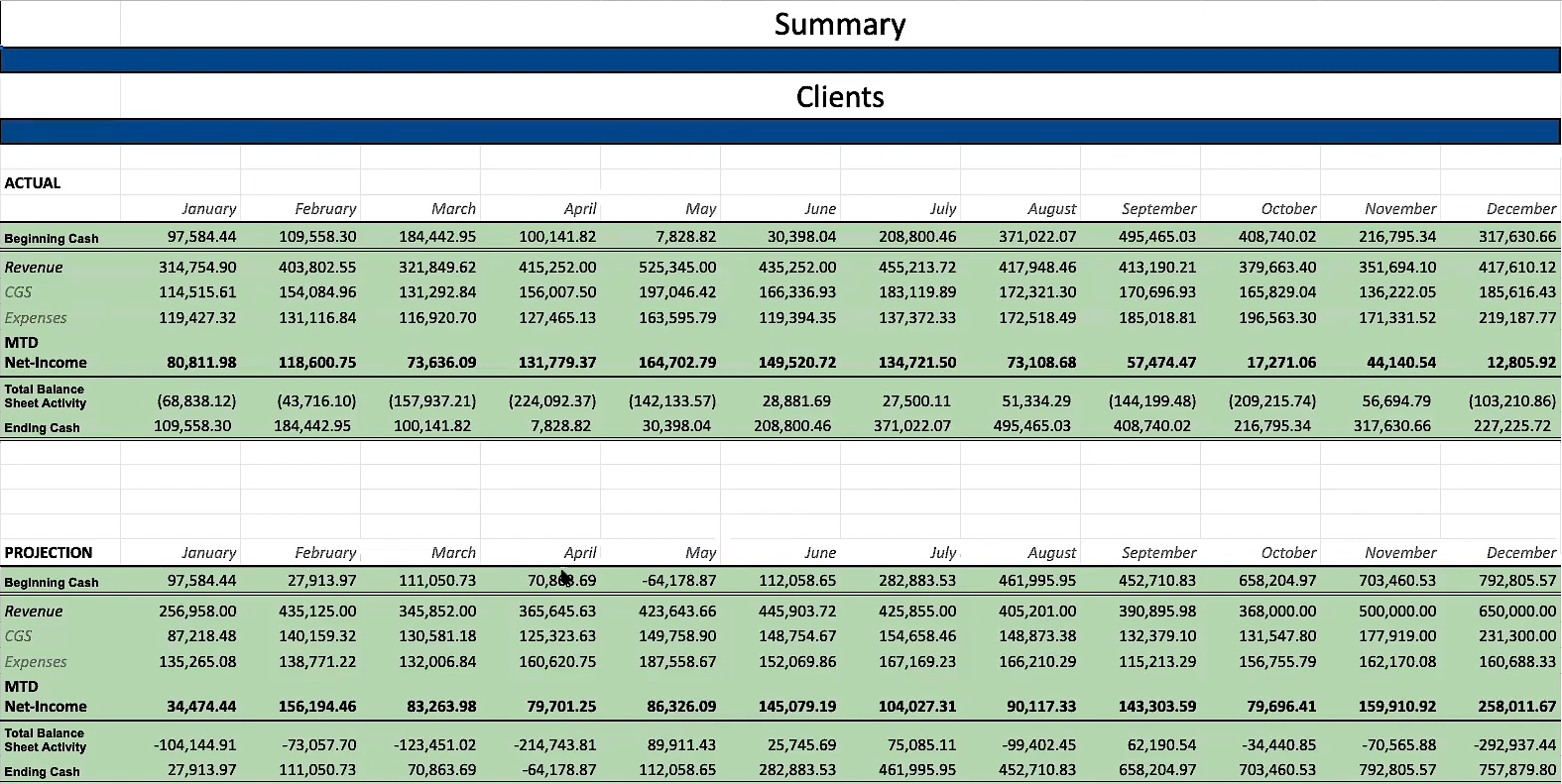Click the Actual CGS row label
This screenshot has width=1562, height=784.
click(x=18, y=292)
